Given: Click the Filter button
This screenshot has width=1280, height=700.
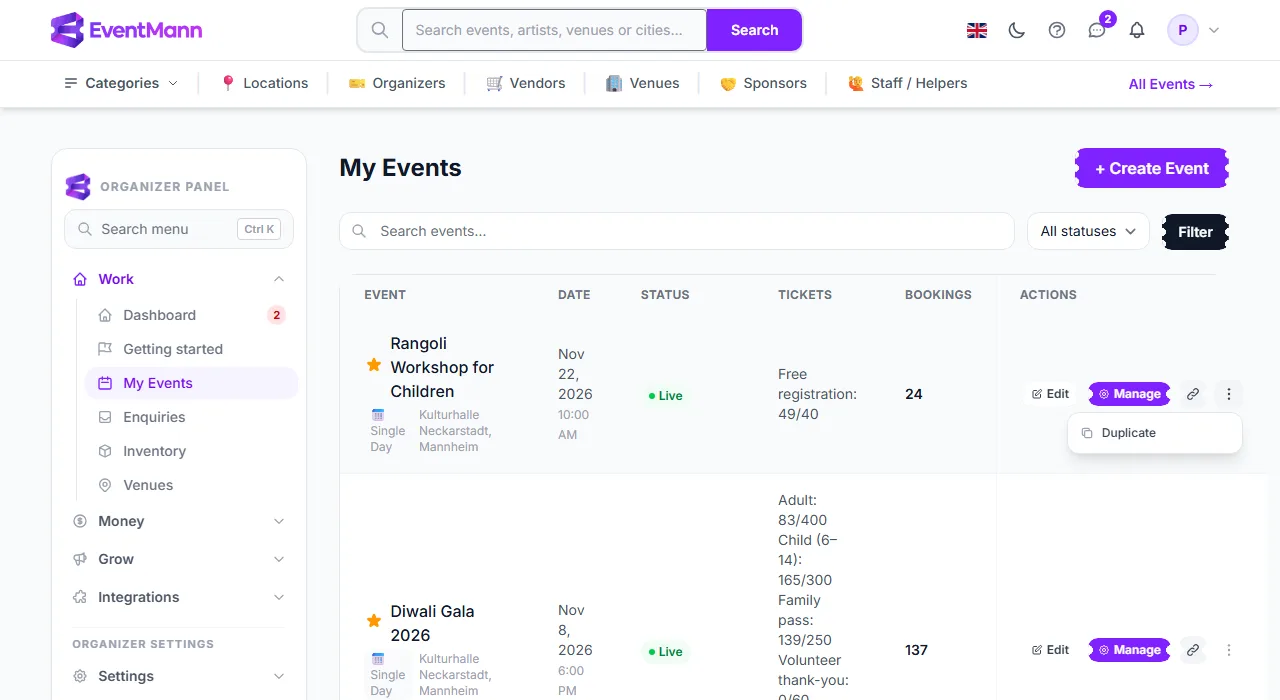Looking at the screenshot, I should click(1195, 231).
